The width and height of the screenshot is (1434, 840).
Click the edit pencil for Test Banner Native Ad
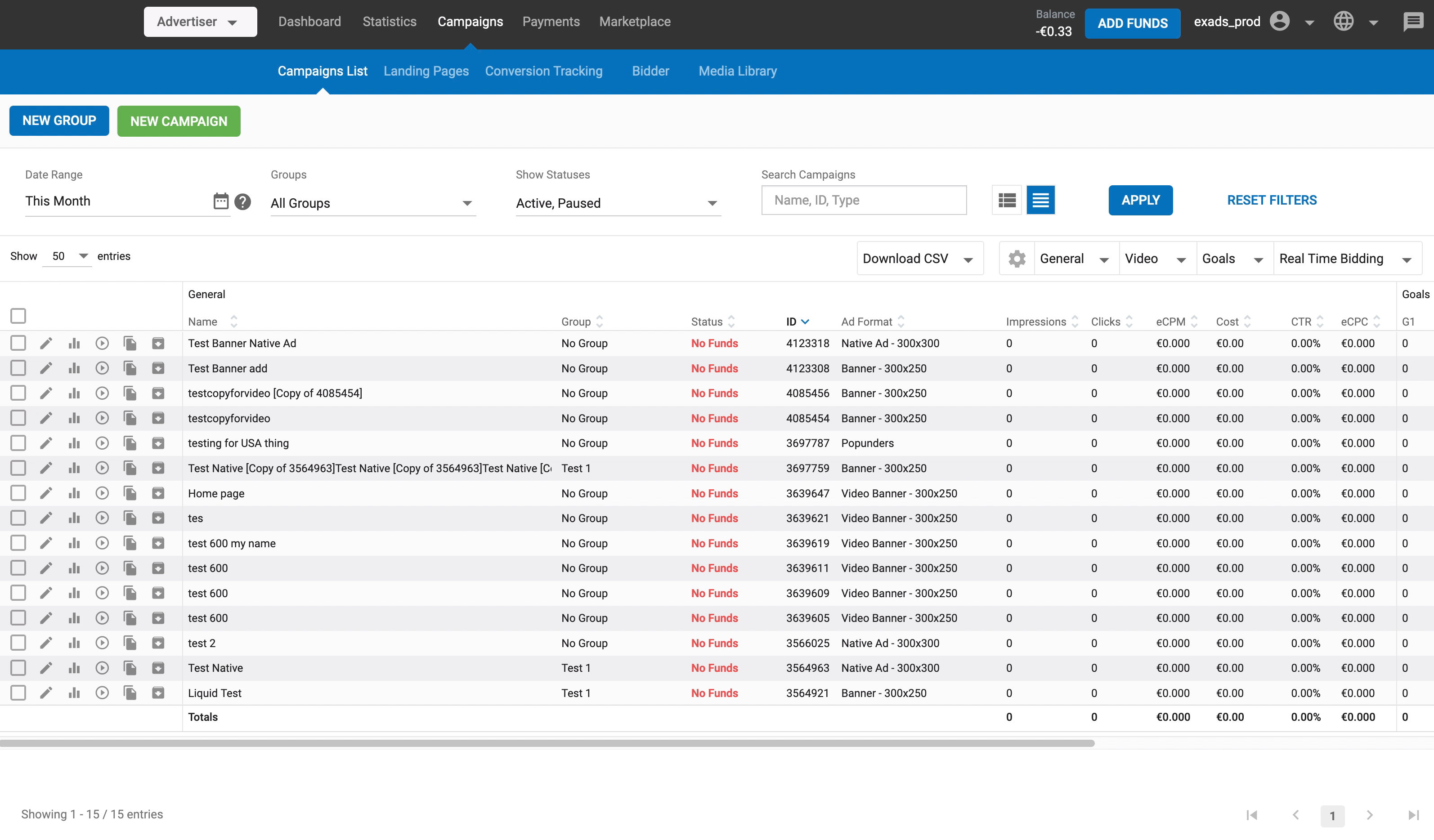pos(46,343)
